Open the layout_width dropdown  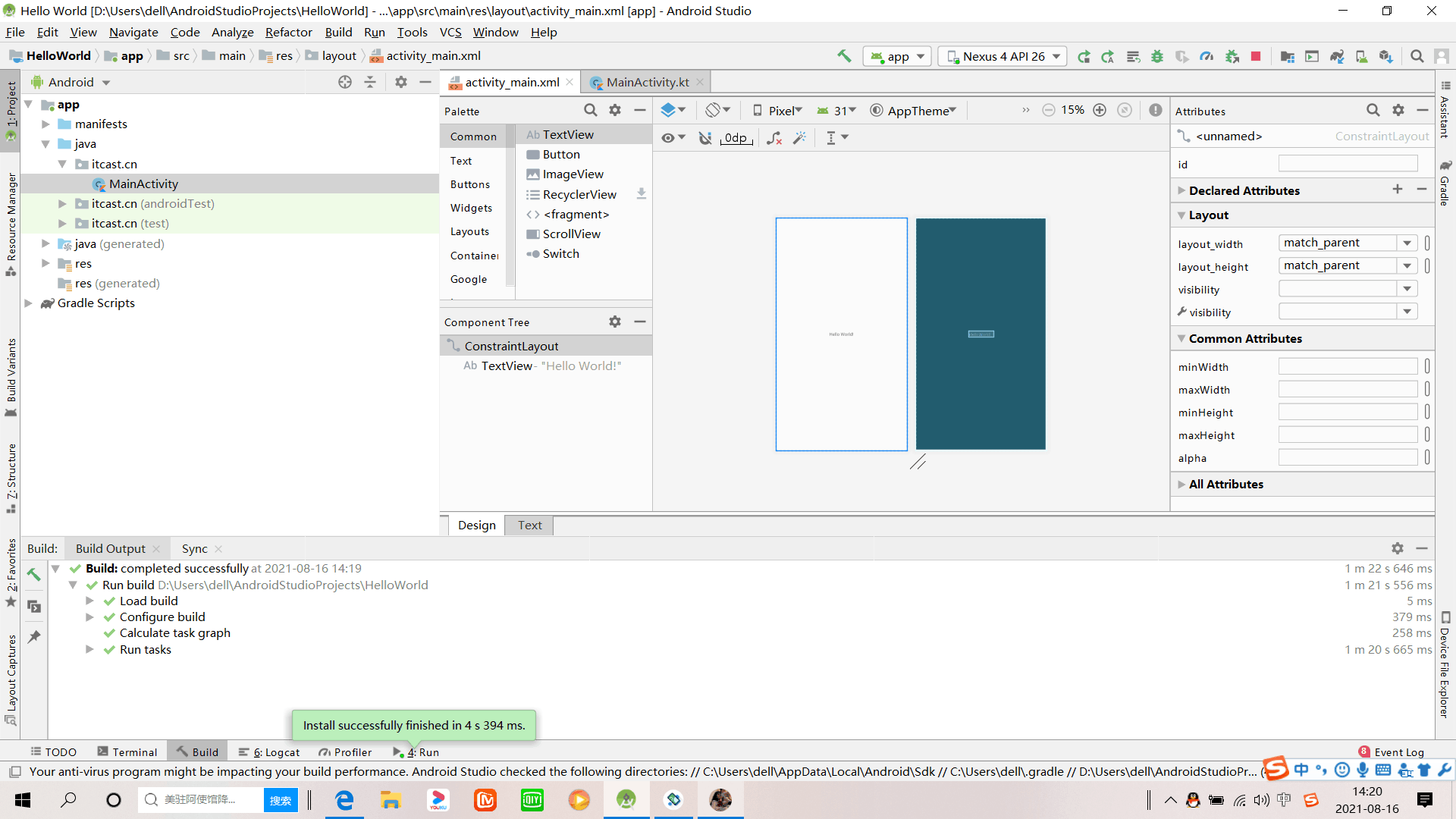(x=1407, y=243)
